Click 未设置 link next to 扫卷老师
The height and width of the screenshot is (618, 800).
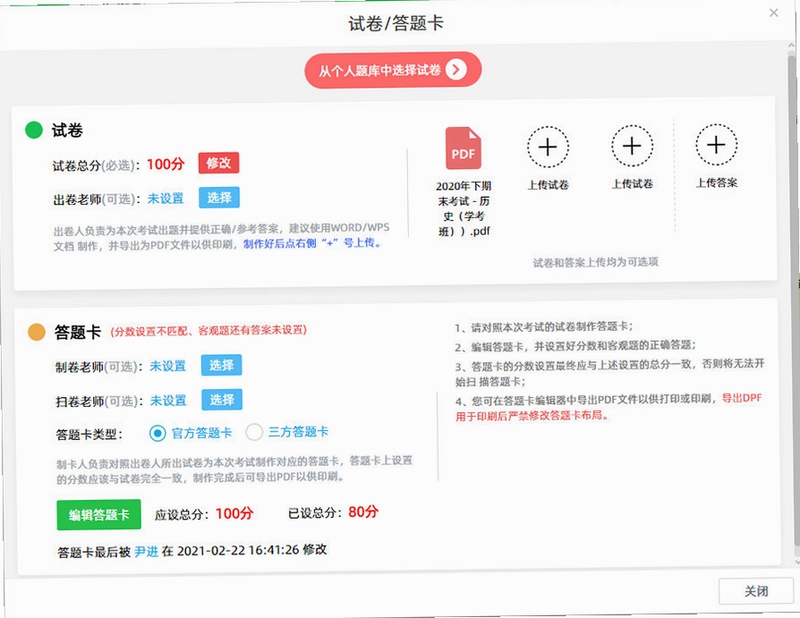[168, 401]
